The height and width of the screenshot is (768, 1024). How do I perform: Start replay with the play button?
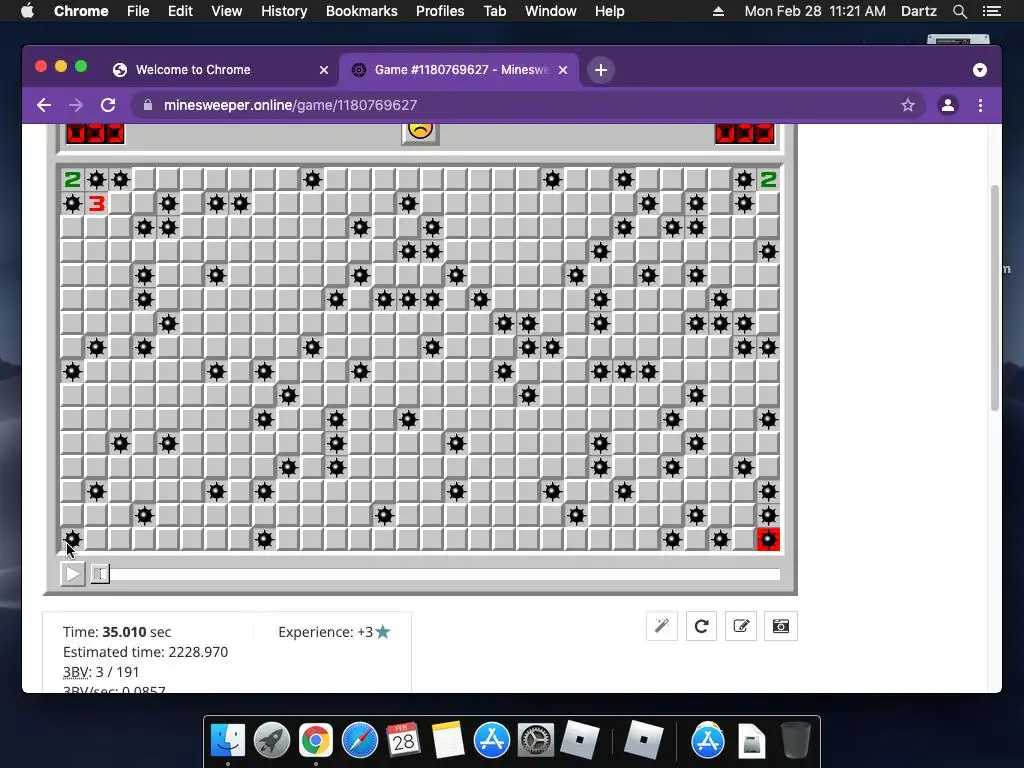72,573
